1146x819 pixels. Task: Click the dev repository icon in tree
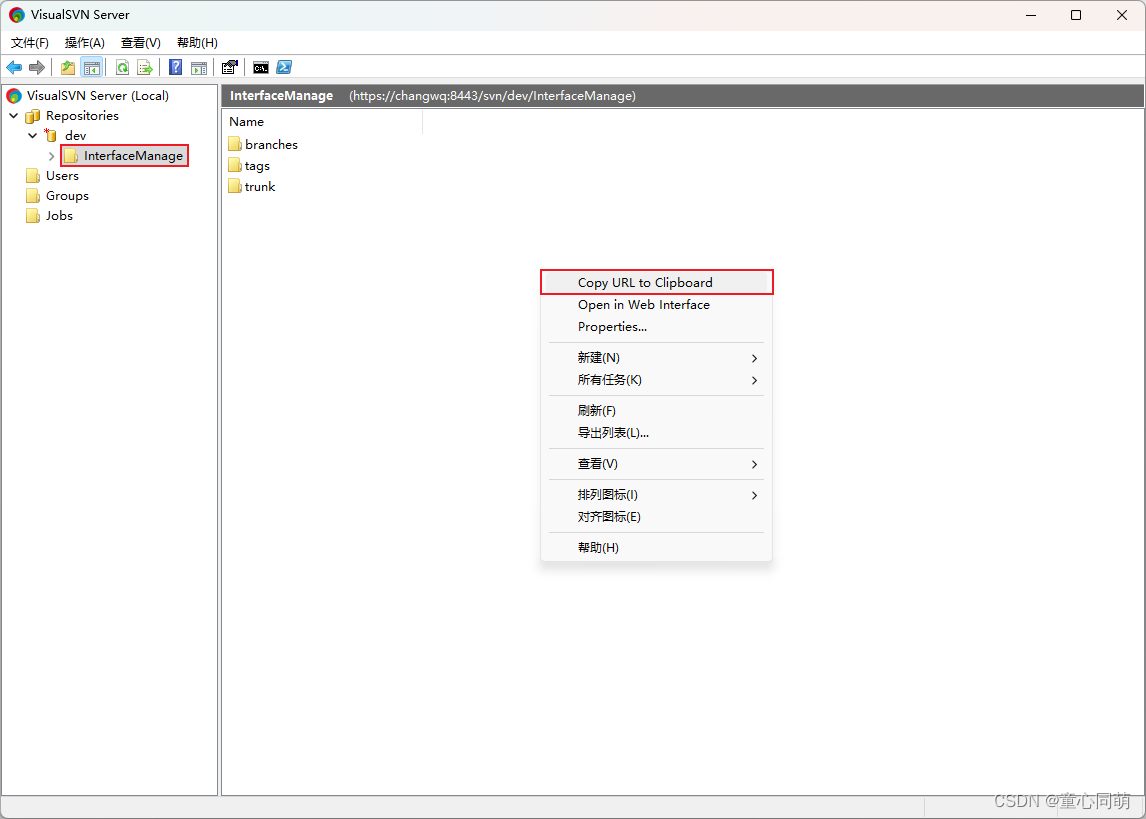coord(50,135)
